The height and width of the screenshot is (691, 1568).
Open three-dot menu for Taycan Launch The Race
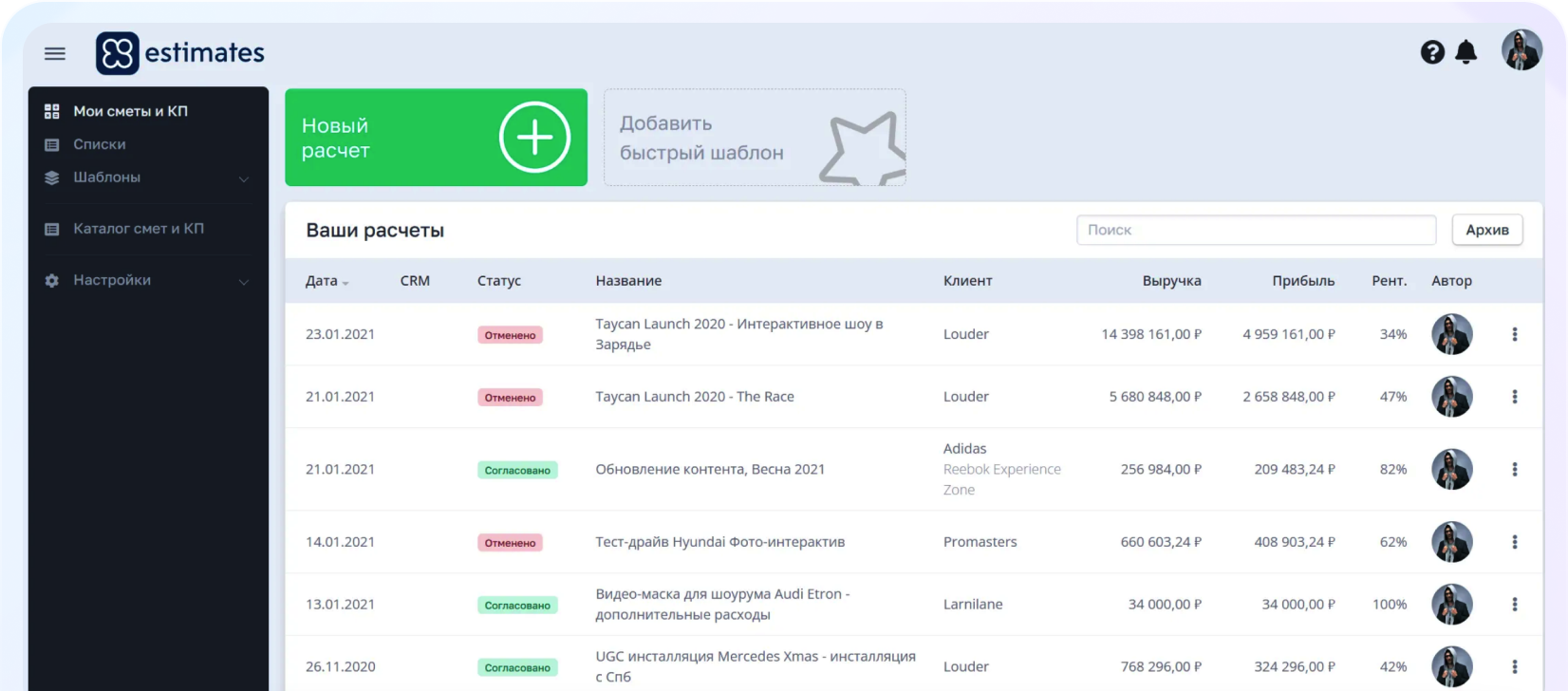(1514, 397)
